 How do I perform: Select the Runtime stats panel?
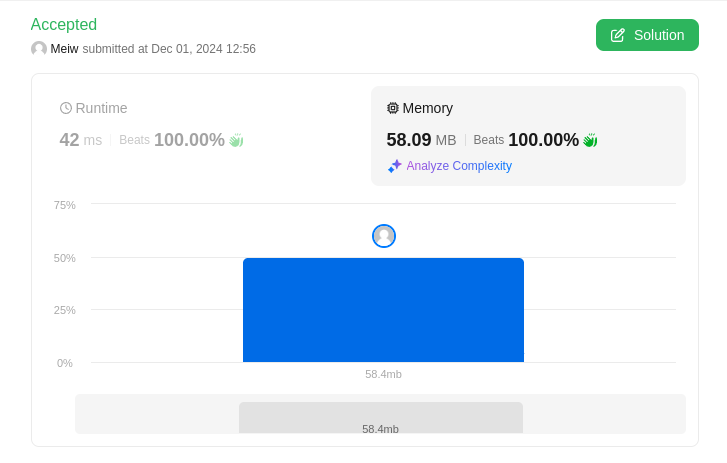(x=201, y=136)
